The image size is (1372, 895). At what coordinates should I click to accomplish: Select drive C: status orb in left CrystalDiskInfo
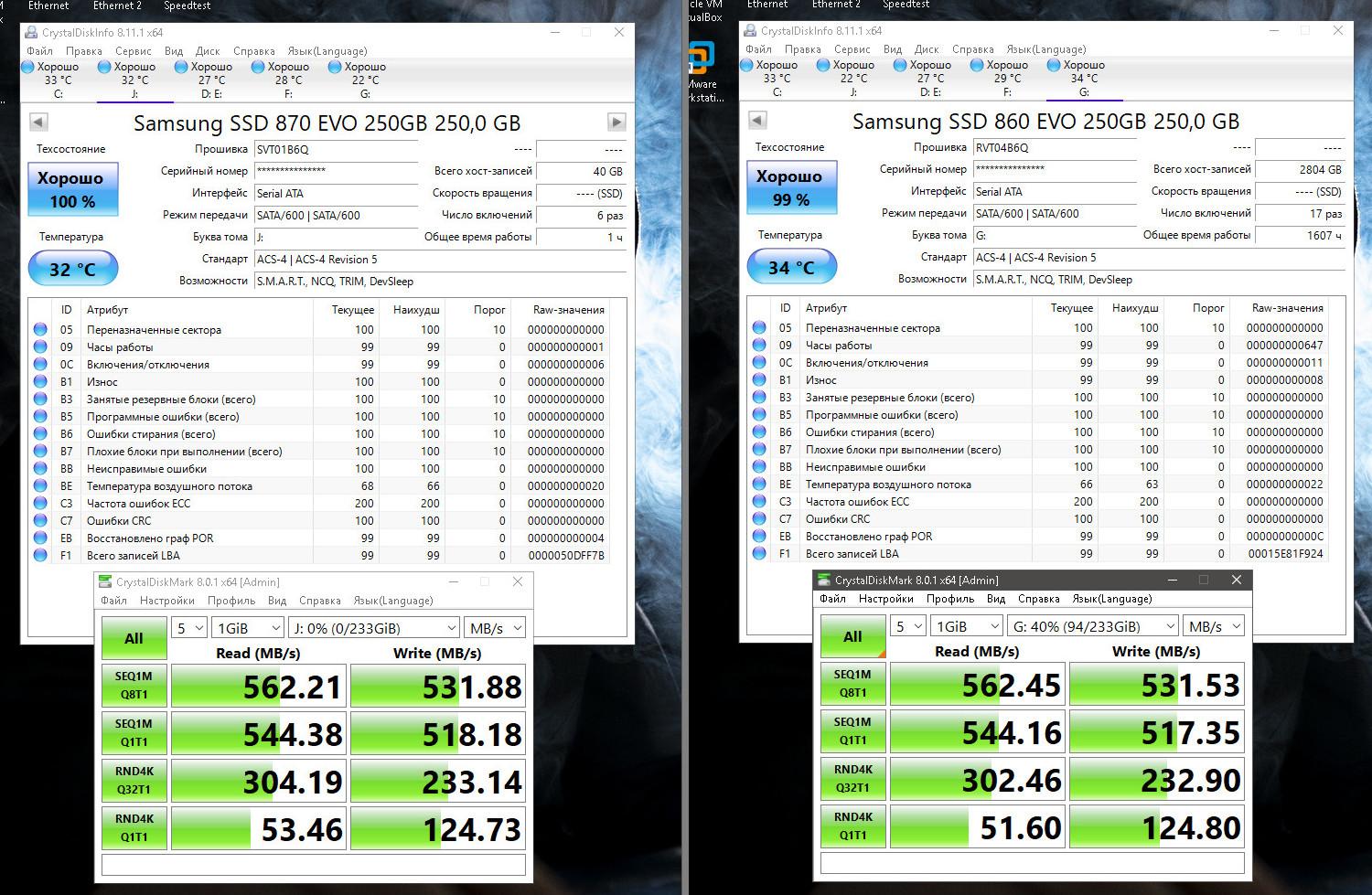pyautogui.click(x=27, y=67)
